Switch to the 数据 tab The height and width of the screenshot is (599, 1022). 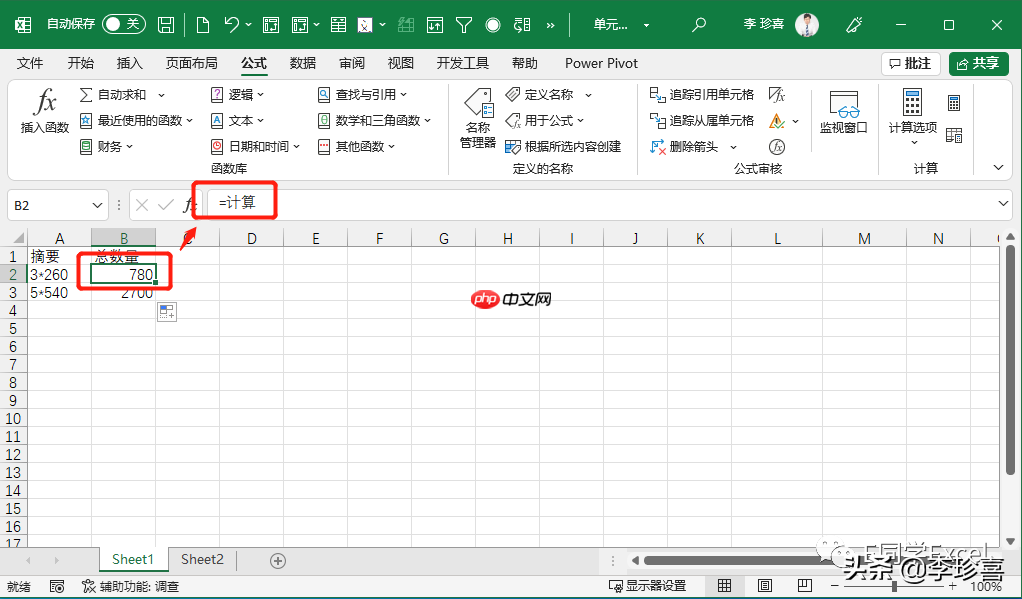[x=303, y=63]
